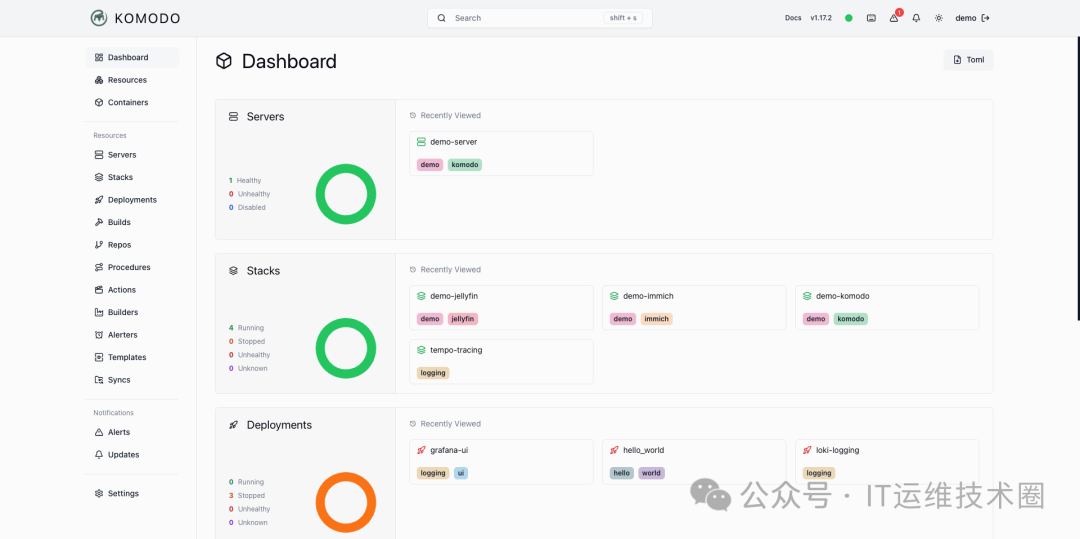The width and height of the screenshot is (1080, 539).
Task: Open the alerts triangle icon with red badge
Action: pos(894,18)
